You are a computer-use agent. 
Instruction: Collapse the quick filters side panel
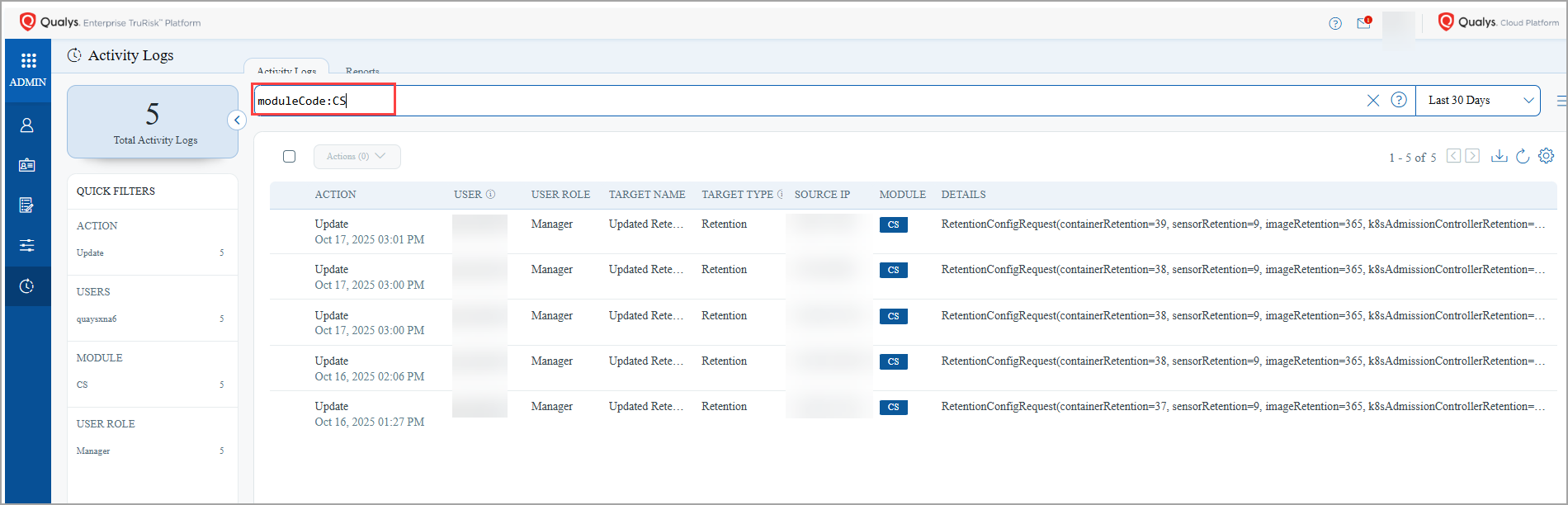click(x=237, y=120)
